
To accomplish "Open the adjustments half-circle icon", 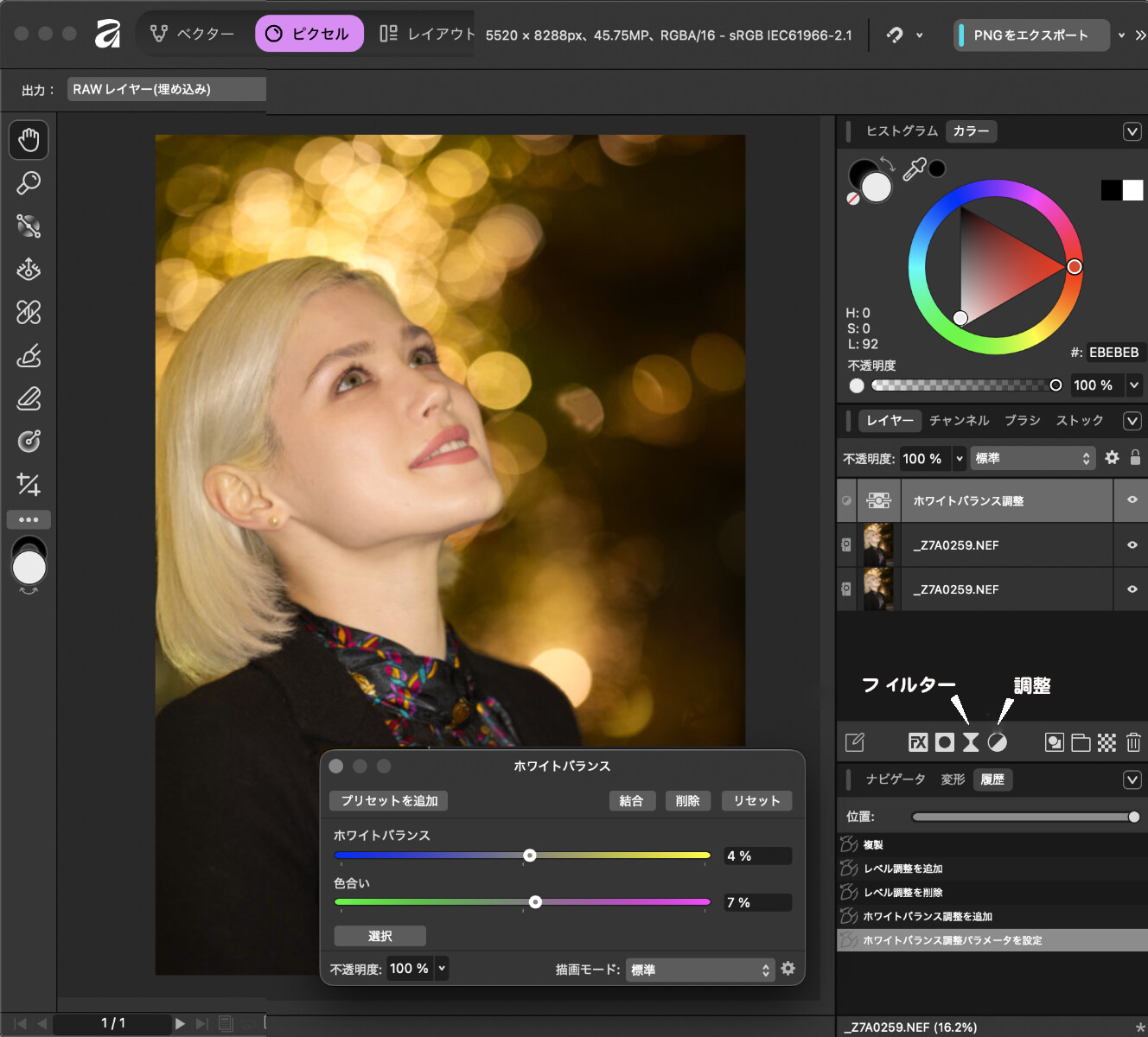I will pyautogui.click(x=998, y=742).
